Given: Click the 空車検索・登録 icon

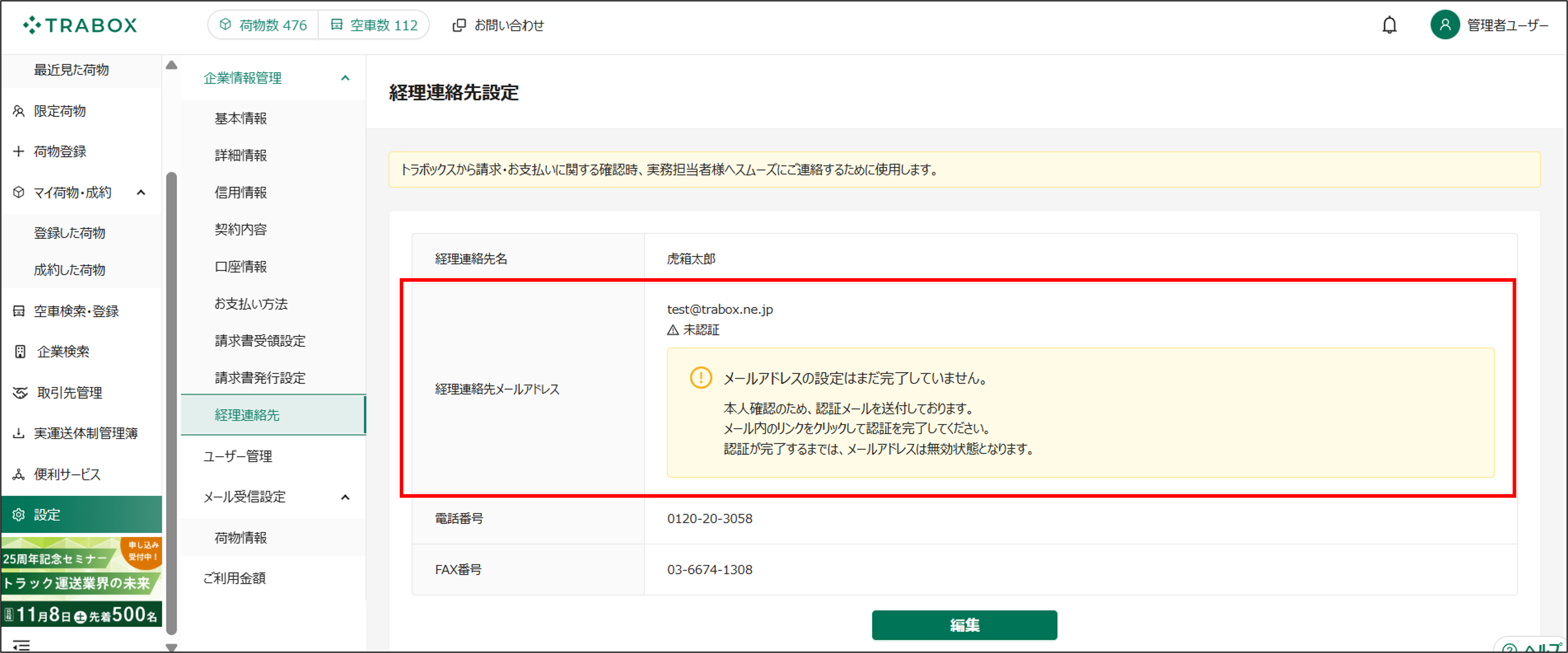Looking at the screenshot, I should pos(19,311).
